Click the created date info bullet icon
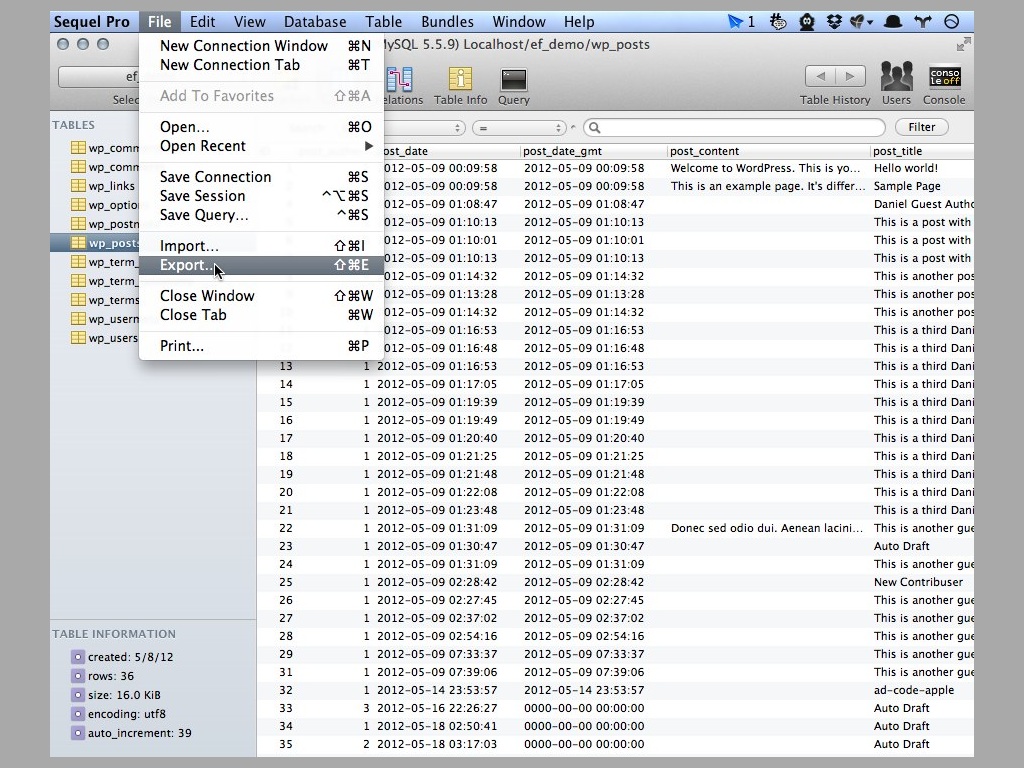The image size is (1024, 768). point(78,656)
